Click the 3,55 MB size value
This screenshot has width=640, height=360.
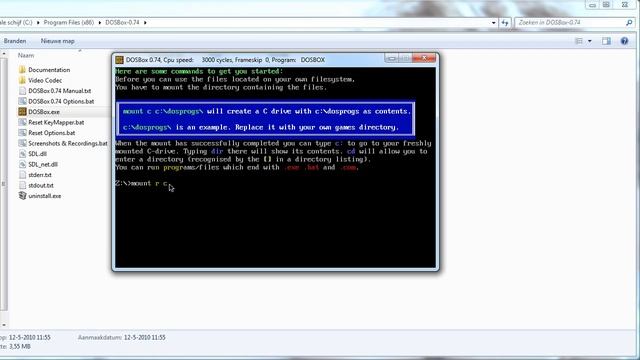pyautogui.click(x=20, y=347)
